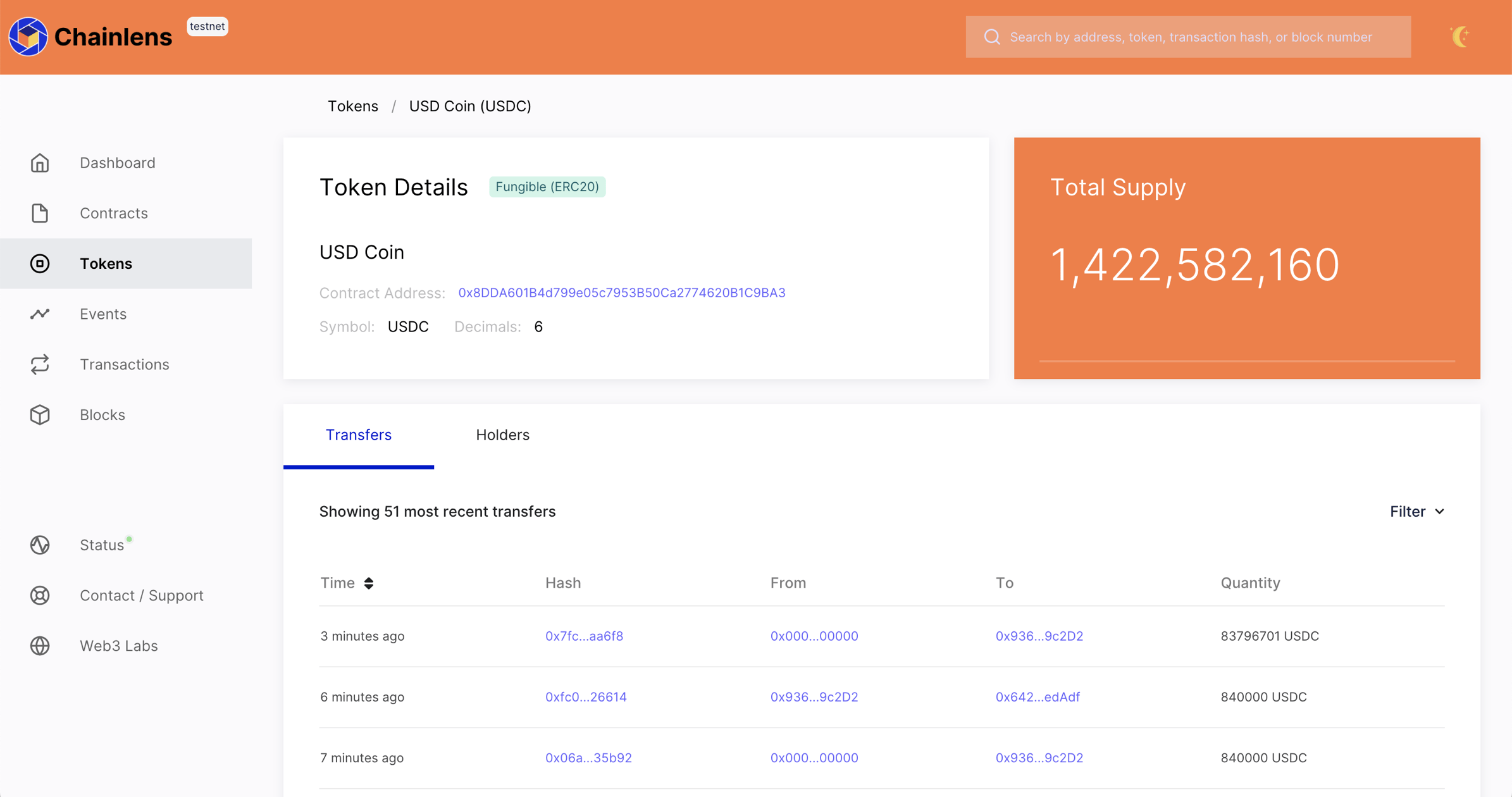Focus the search by address field
Viewport: 1512px width, 797px height.
(1190, 37)
